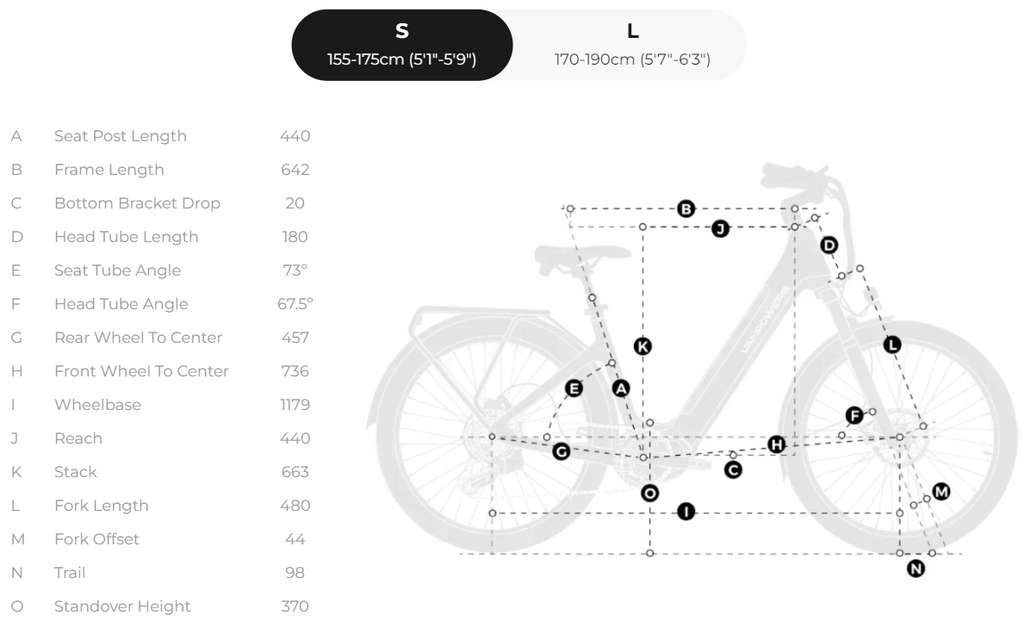
Task: Click the M fork offset marker
Action: click(941, 492)
